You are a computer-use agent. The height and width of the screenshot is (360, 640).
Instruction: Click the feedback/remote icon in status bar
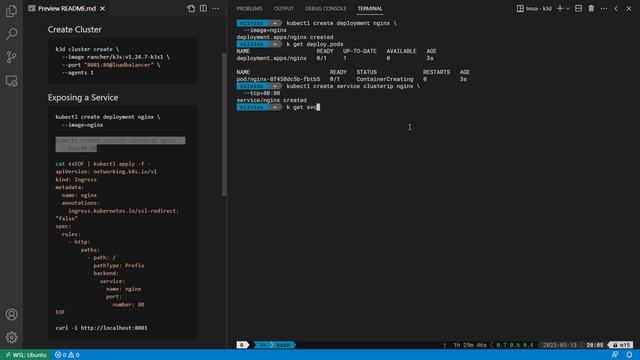coord(615,355)
